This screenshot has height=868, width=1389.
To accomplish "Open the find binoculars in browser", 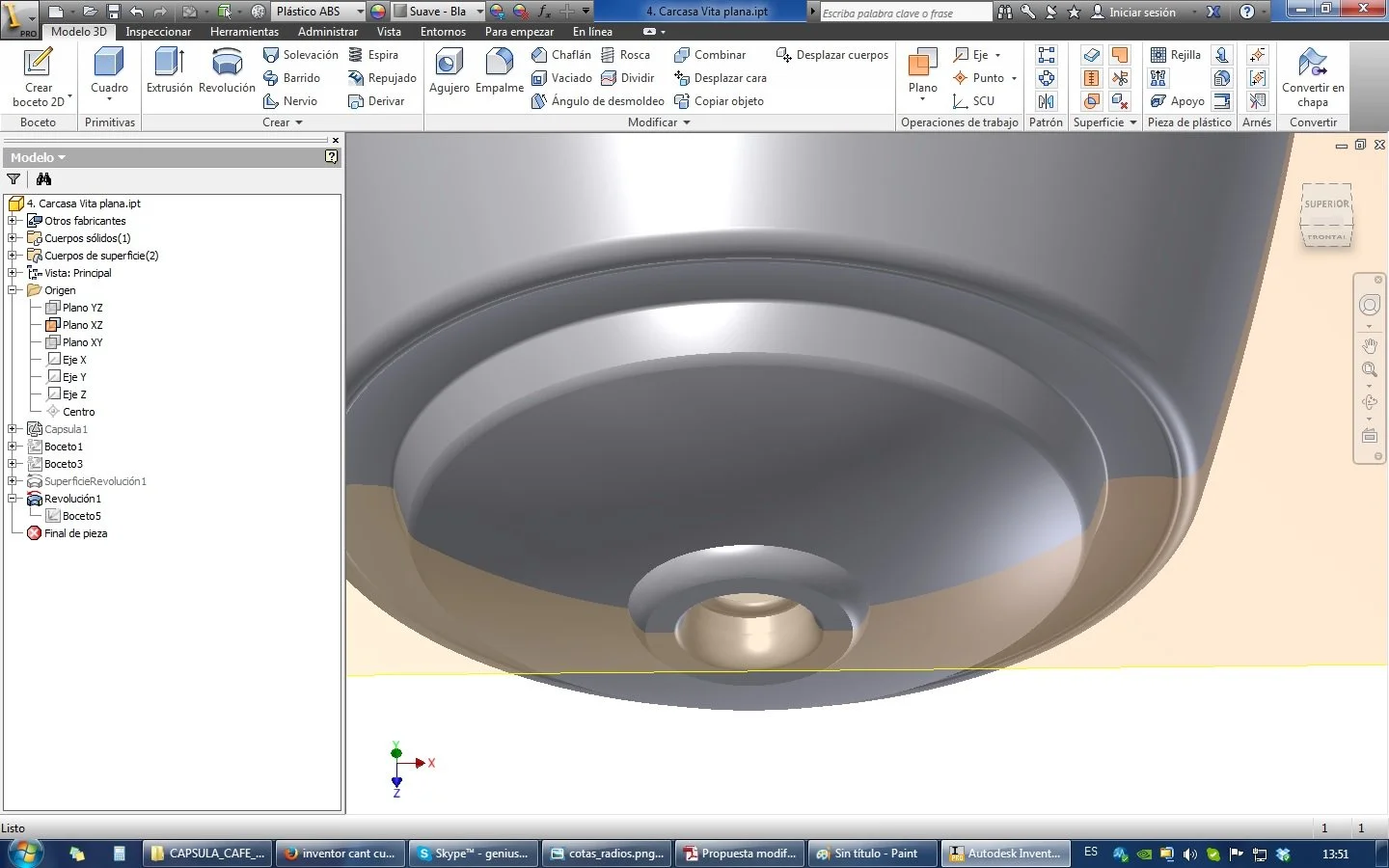I will (x=43, y=178).
